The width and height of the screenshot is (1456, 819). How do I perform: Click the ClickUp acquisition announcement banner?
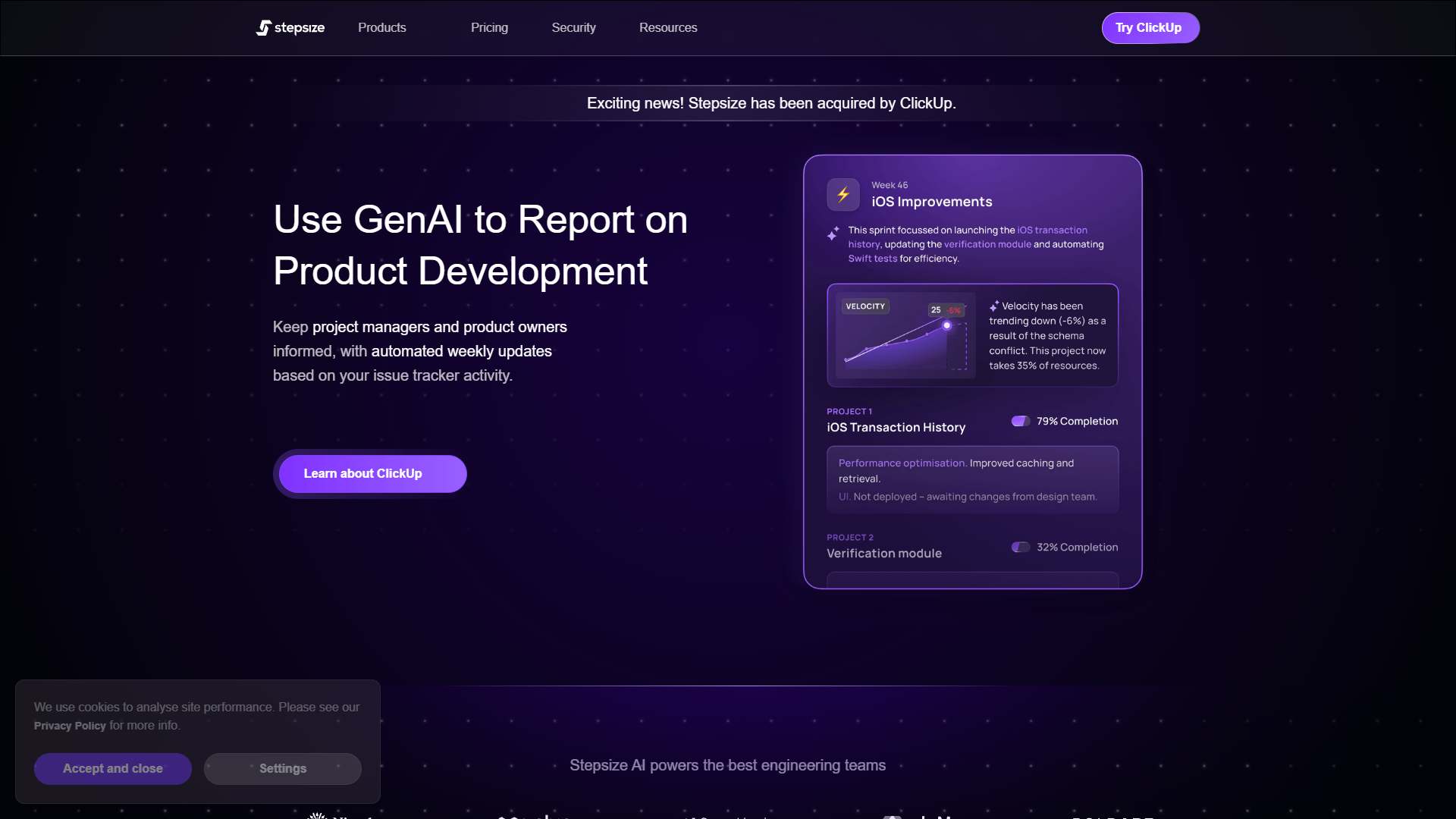click(771, 103)
